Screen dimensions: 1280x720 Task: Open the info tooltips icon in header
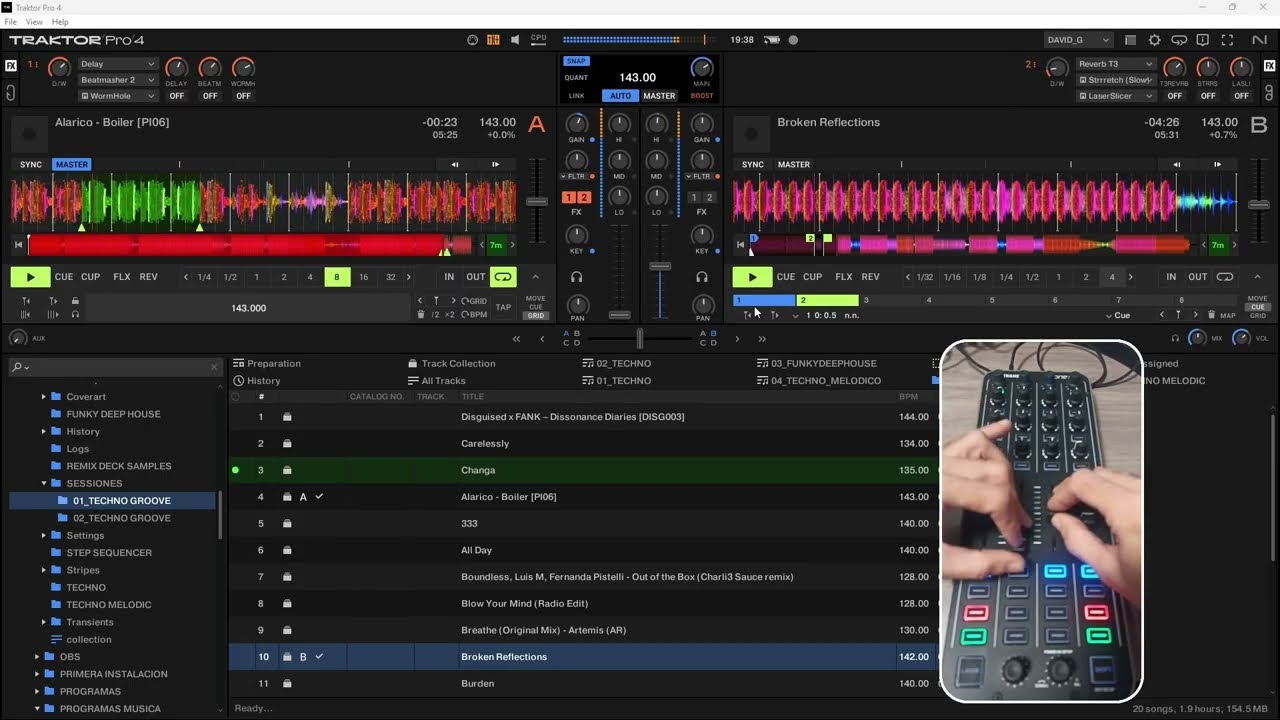point(1203,40)
